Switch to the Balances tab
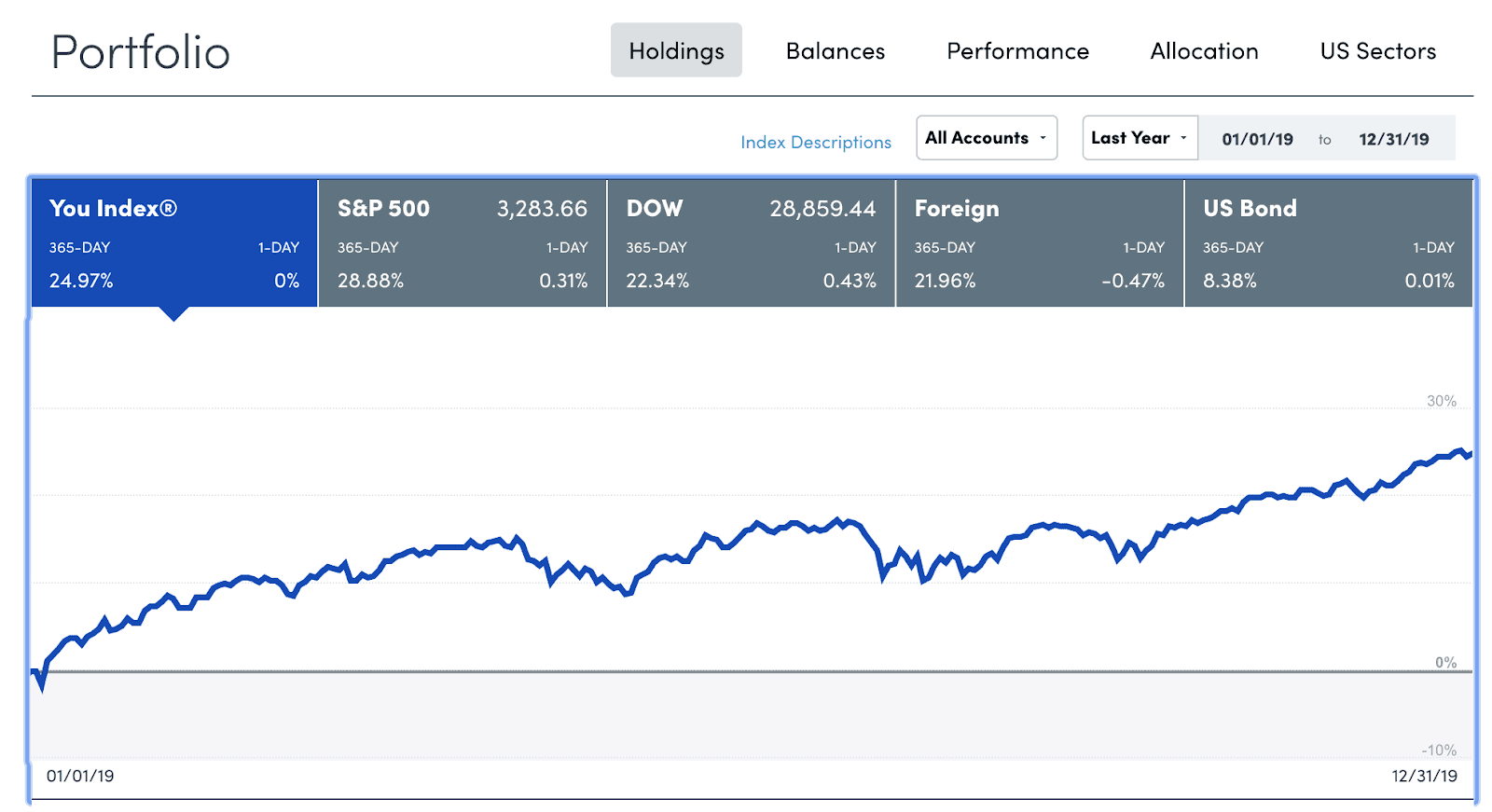 (836, 51)
